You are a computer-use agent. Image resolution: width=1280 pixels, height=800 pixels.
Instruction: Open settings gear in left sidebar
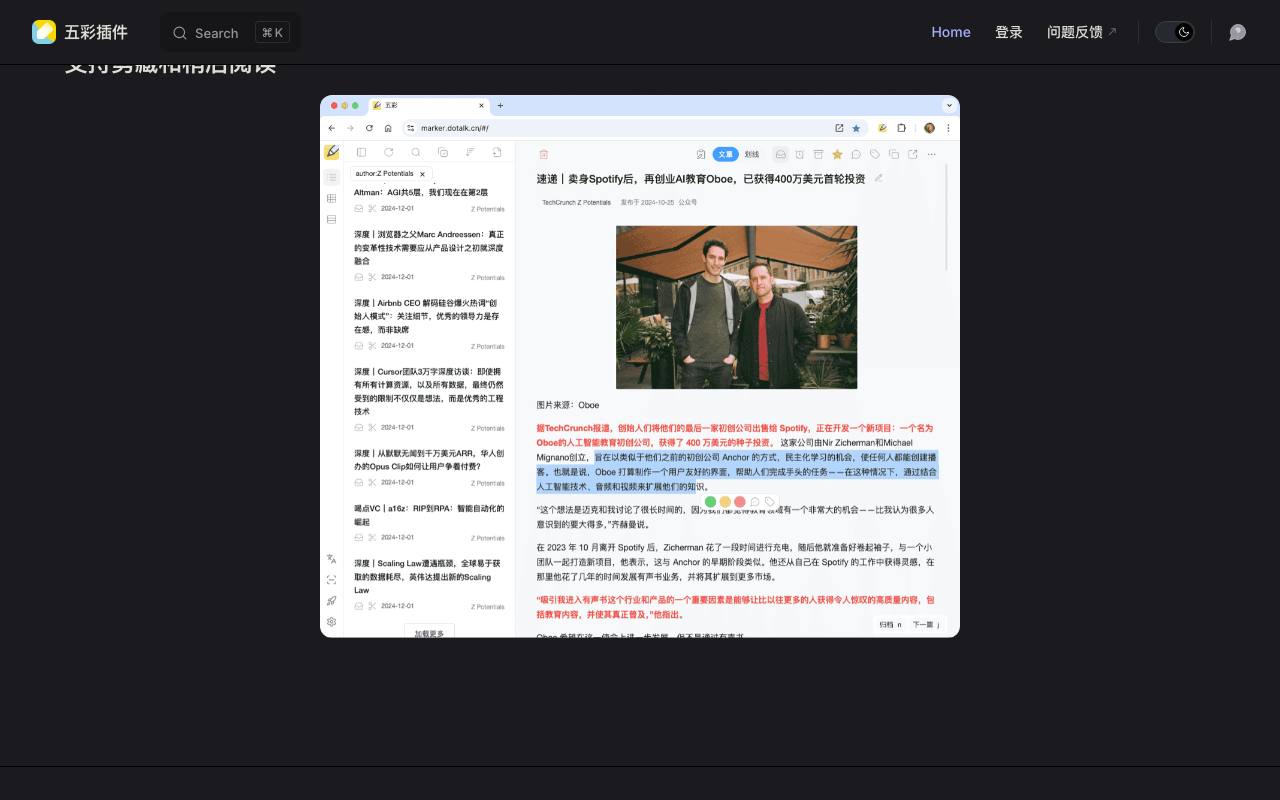[331, 622]
